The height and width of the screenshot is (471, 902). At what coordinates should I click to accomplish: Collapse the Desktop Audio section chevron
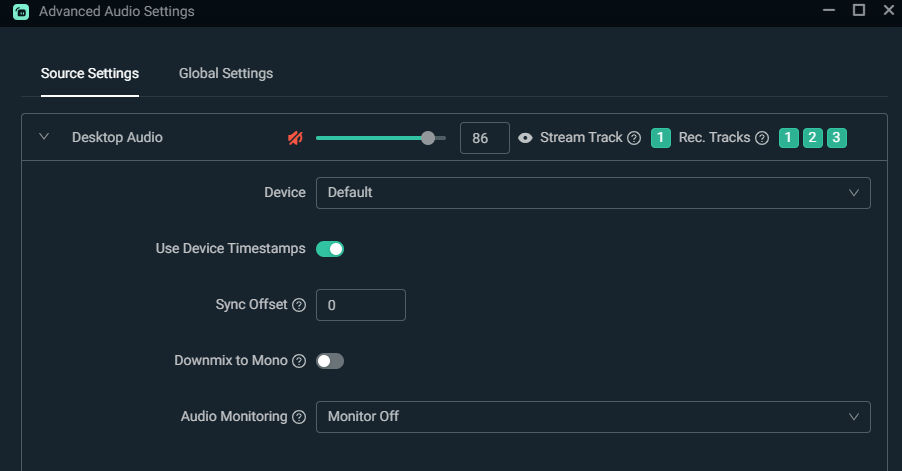pyautogui.click(x=44, y=137)
